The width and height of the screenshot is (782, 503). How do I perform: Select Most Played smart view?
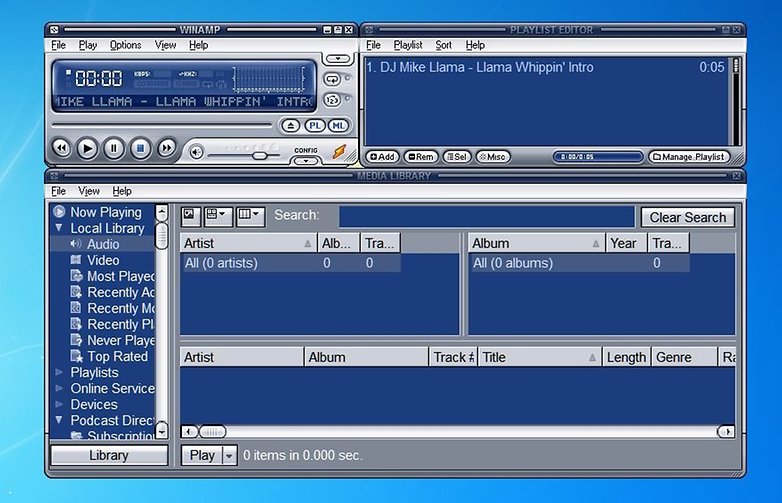(121, 276)
